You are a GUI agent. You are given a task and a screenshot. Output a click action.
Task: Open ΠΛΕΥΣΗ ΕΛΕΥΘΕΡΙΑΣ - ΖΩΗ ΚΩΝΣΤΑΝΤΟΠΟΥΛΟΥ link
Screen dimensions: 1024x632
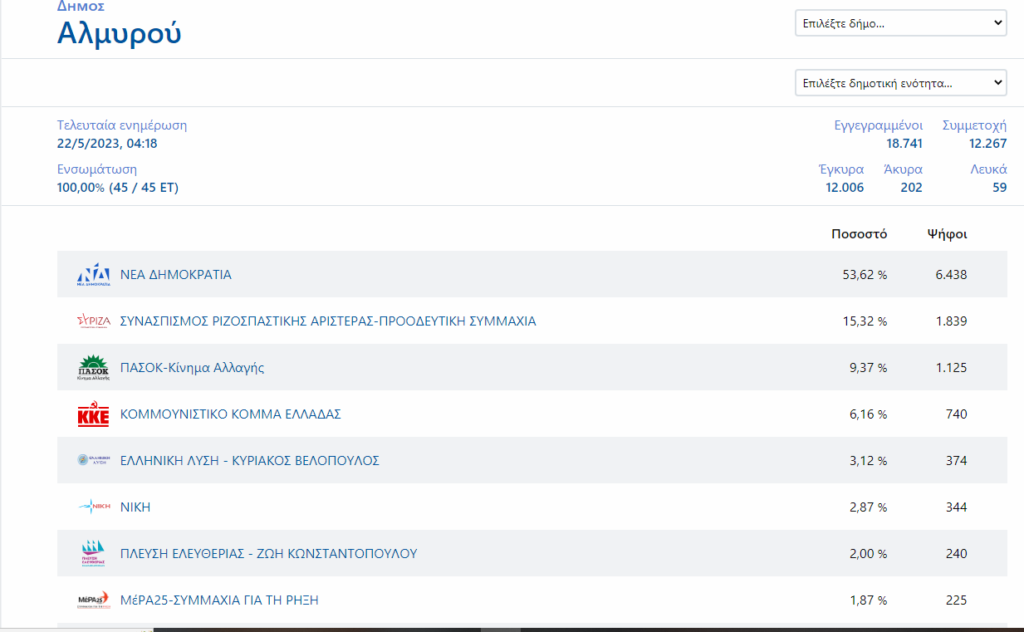click(268, 554)
